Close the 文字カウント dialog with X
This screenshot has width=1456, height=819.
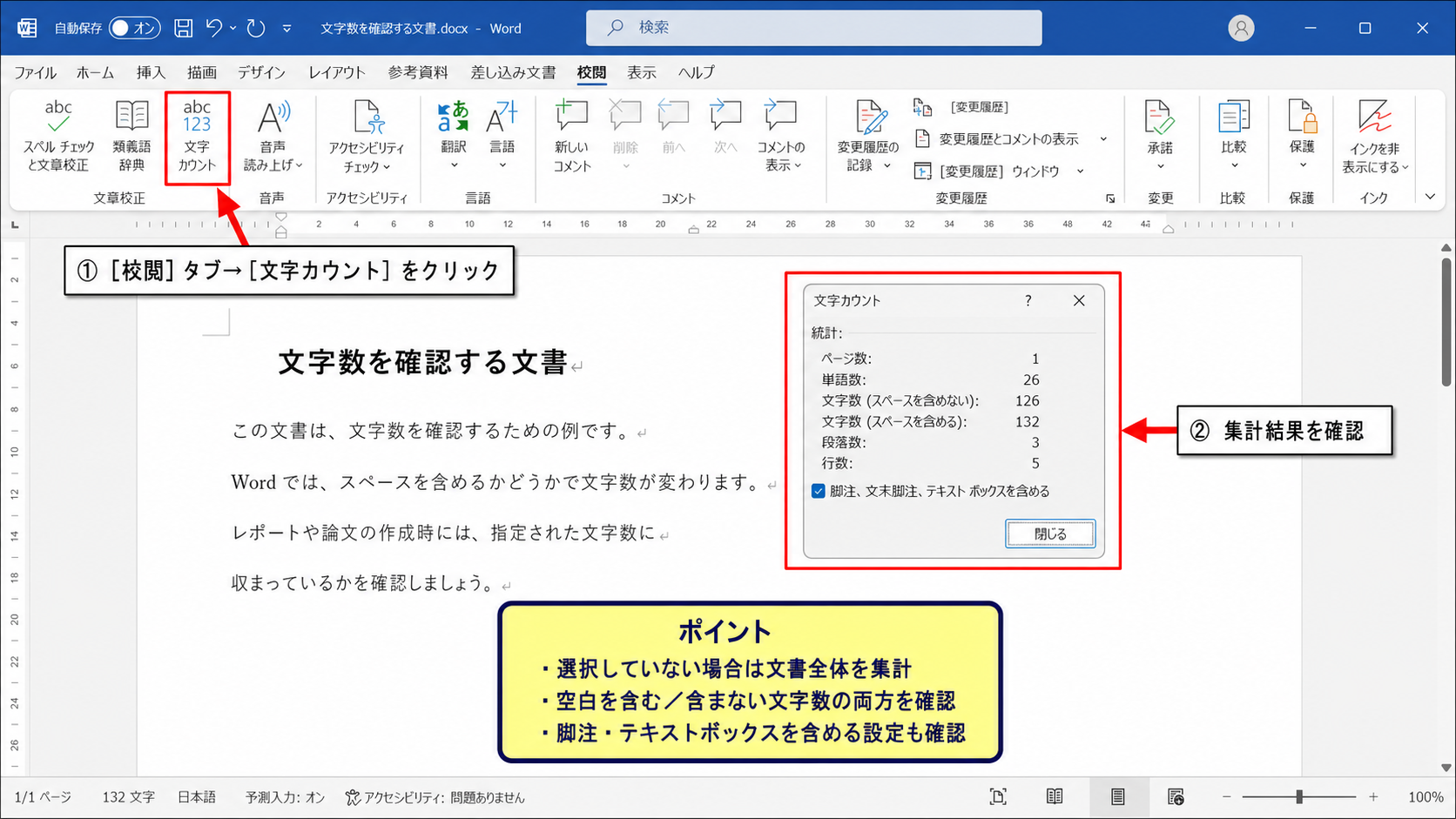point(1079,300)
